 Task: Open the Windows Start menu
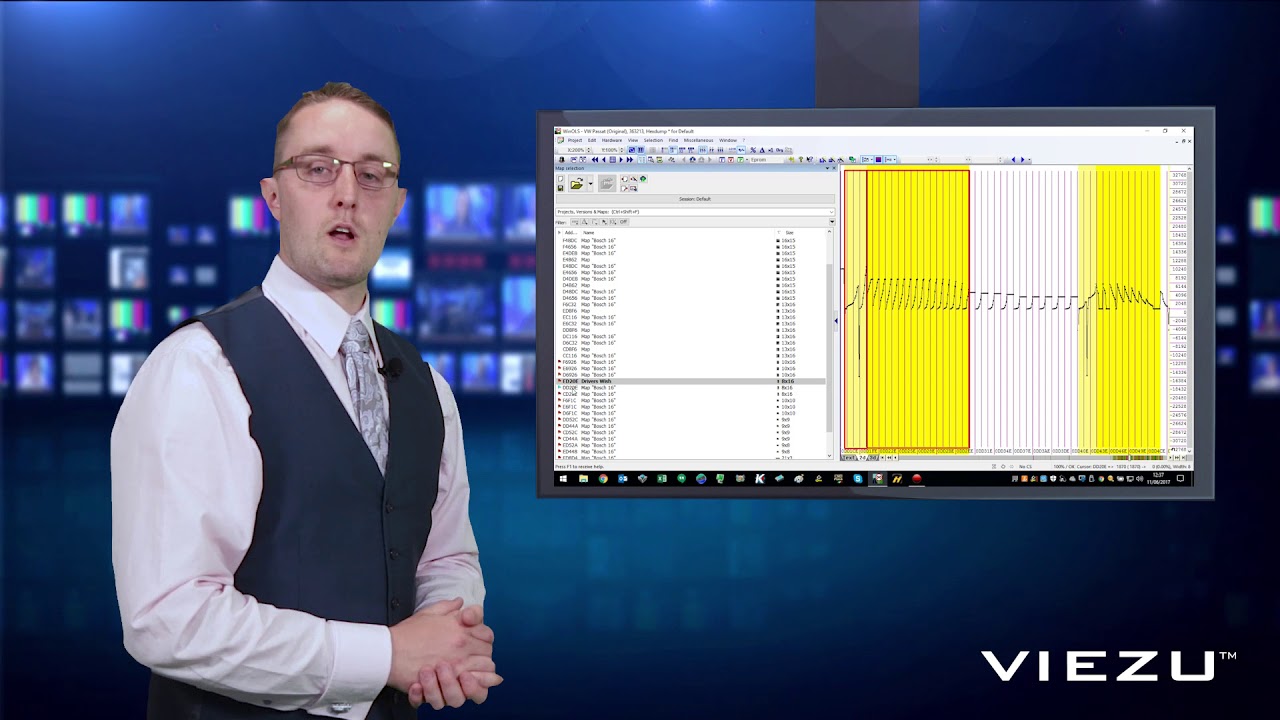click(x=563, y=478)
